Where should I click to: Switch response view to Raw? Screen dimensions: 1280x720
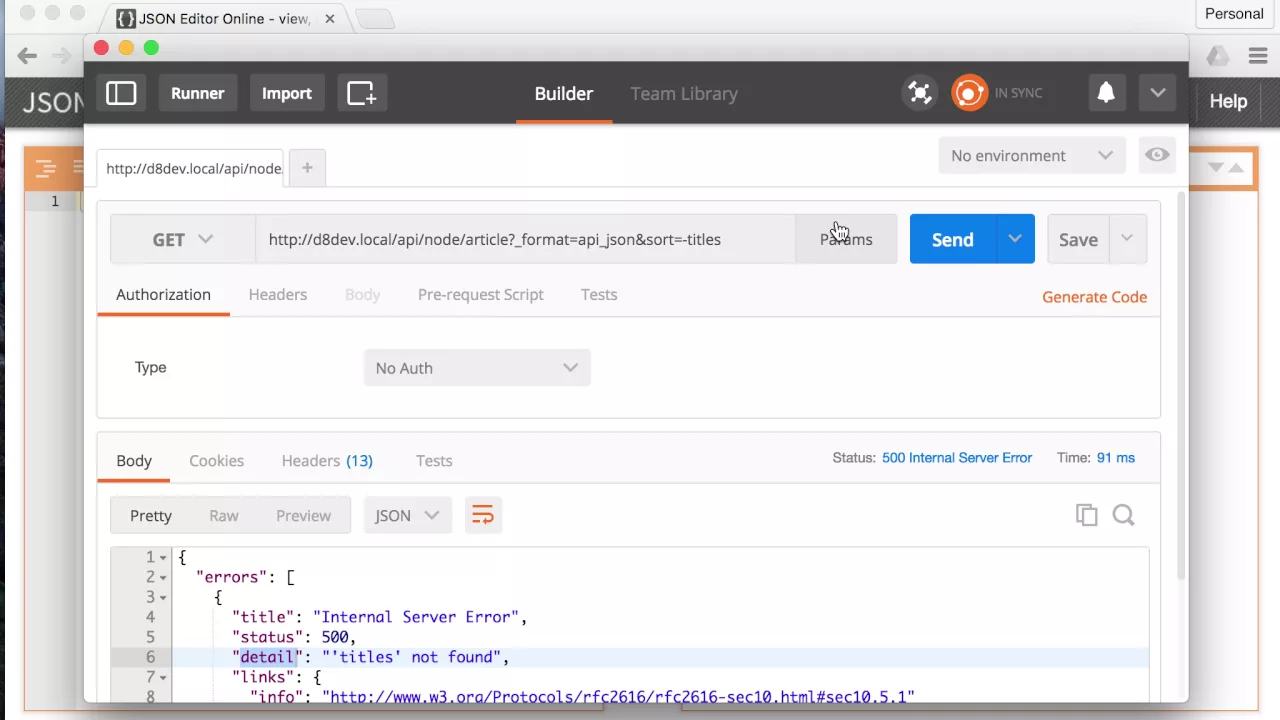[224, 515]
